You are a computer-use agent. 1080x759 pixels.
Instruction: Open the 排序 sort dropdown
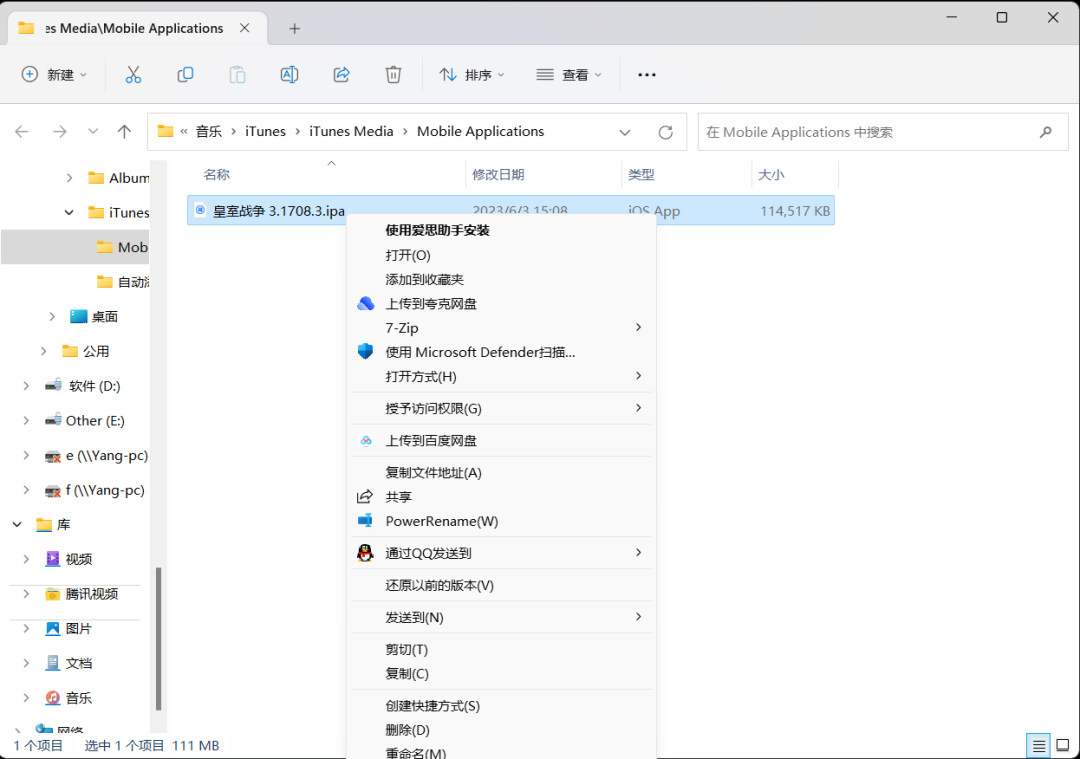[x=472, y=75]
